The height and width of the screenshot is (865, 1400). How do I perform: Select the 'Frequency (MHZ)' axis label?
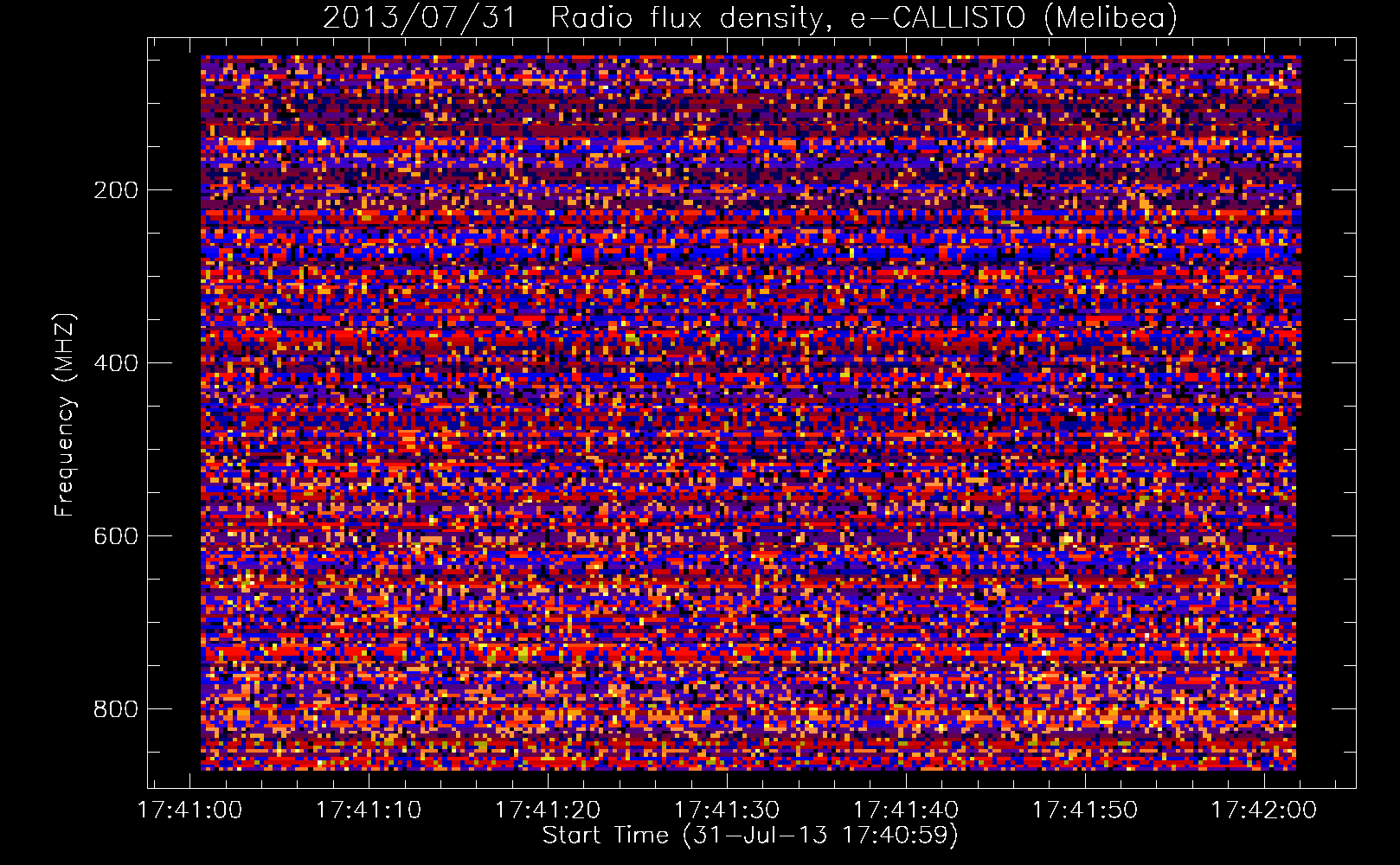click(65, 414)
